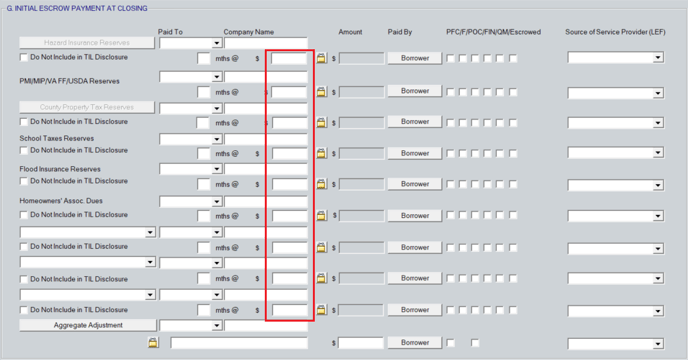Check Do Not Include in TIL Disclosure under School Taxes Reserves
The width and height of the screenshot is (688, 360).
click(24, 150)
